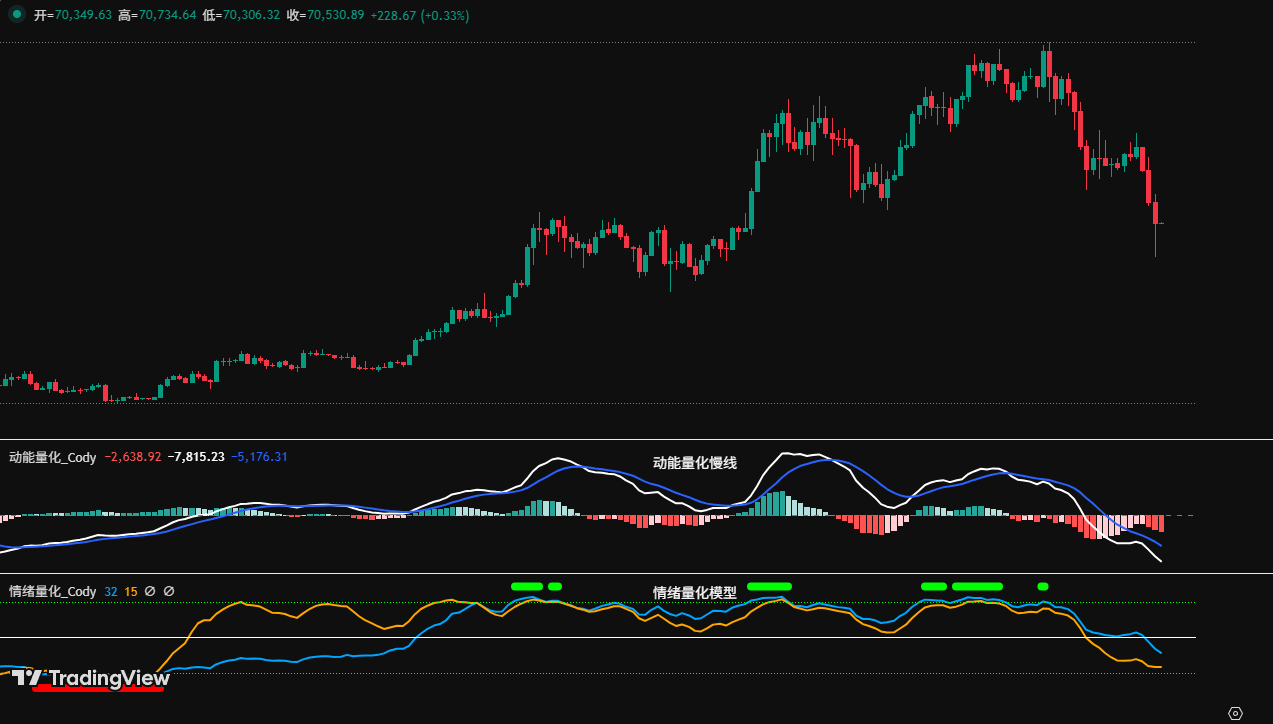The height and width of the screenshot is (724, 1273).
Task: Click the teal instrument dot in the legend
Action: 15,15
